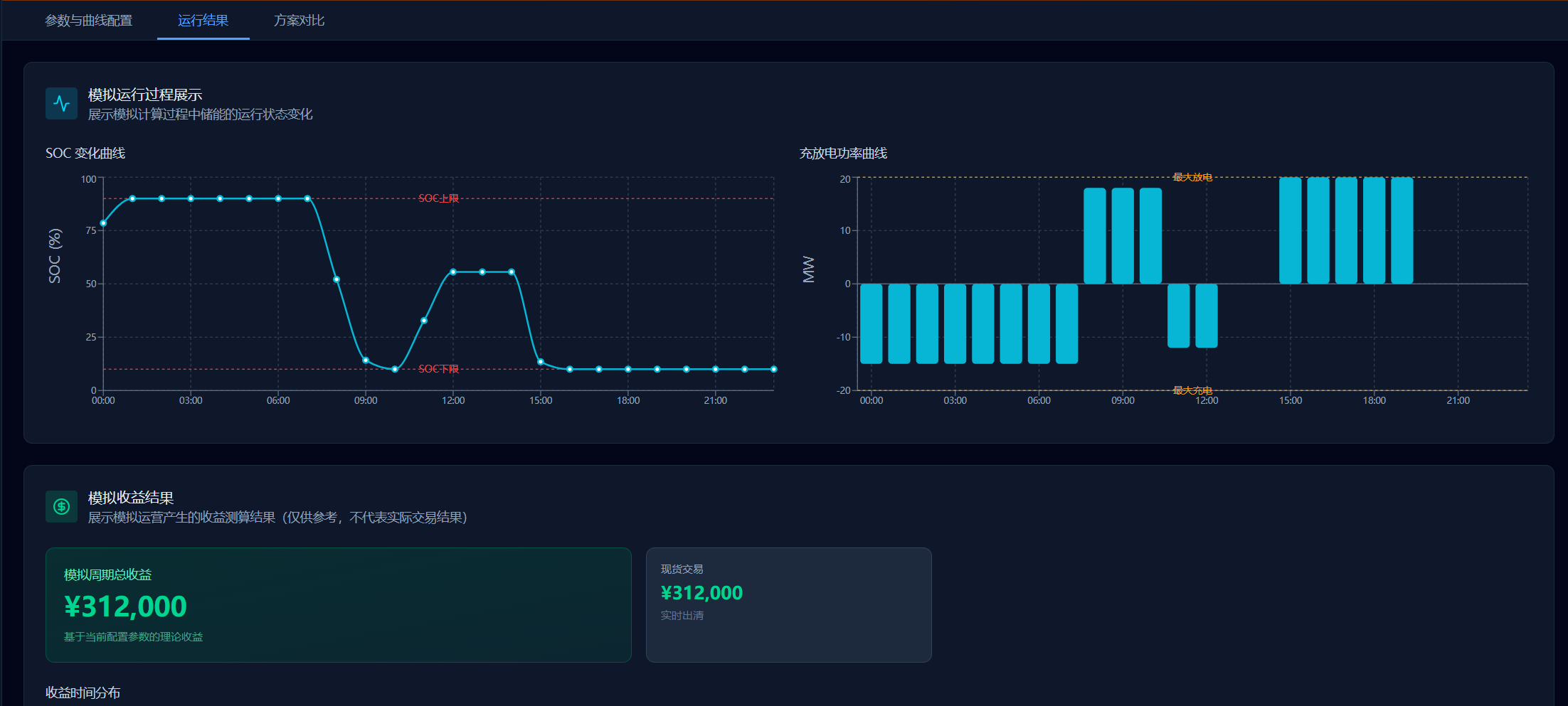Click the ¥312,000 total revenue value
1568x706 pixels.
[125, 606]
